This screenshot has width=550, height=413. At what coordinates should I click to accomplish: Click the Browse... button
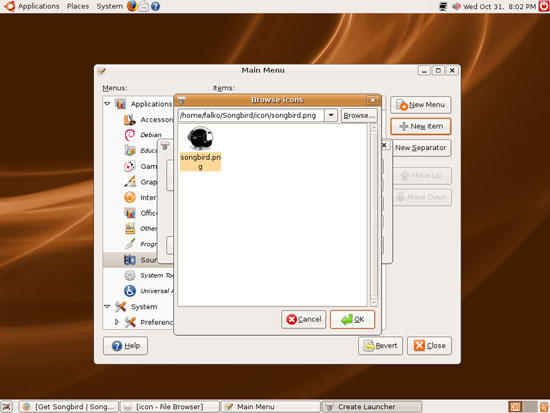[x=359, y=115]
